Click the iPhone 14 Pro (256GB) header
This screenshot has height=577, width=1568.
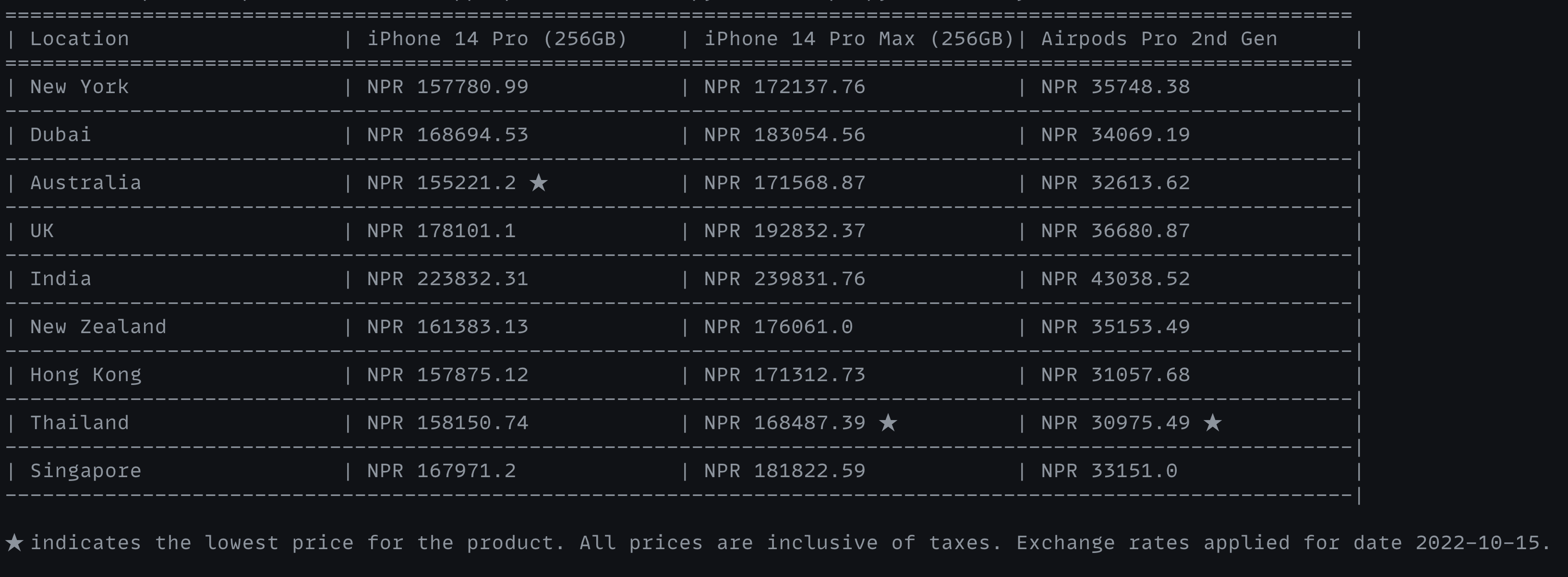tap(497, 39)
